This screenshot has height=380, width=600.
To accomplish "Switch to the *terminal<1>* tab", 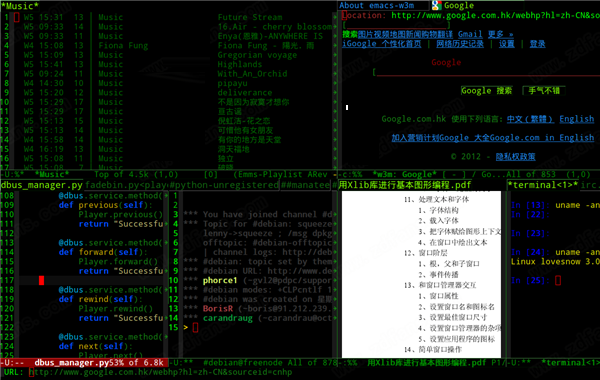I will pos(543,185).
